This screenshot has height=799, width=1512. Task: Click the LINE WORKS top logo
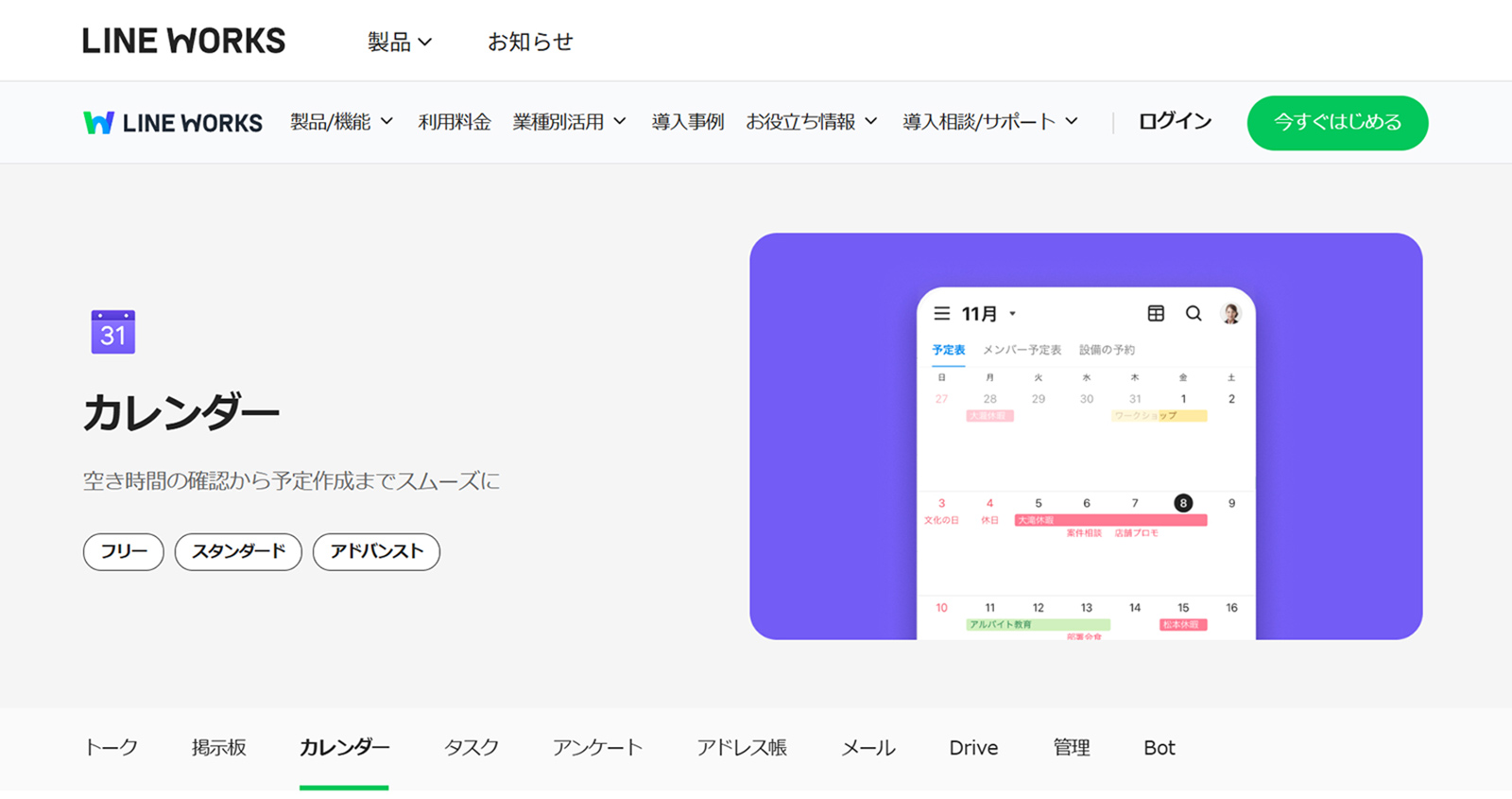183,41
